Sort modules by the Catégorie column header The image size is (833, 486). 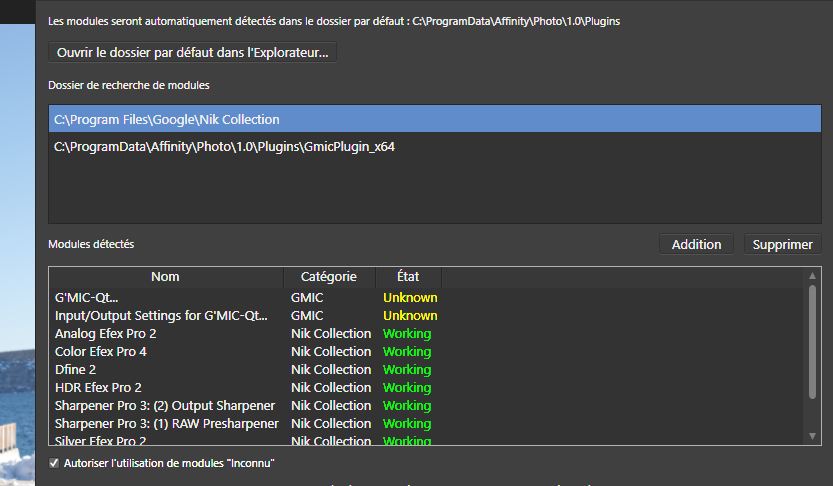tap(329, 276)
